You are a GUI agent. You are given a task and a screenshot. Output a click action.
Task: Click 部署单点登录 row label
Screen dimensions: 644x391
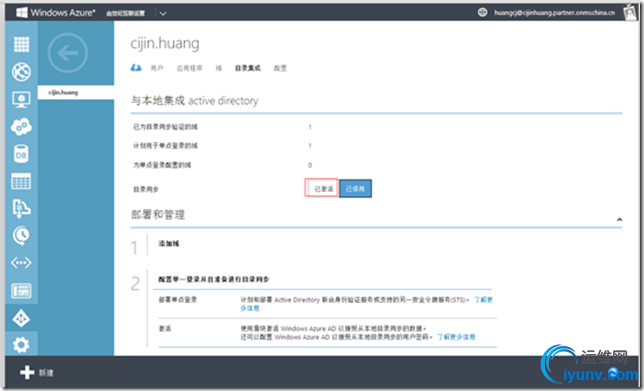click(x=178, y=300)
